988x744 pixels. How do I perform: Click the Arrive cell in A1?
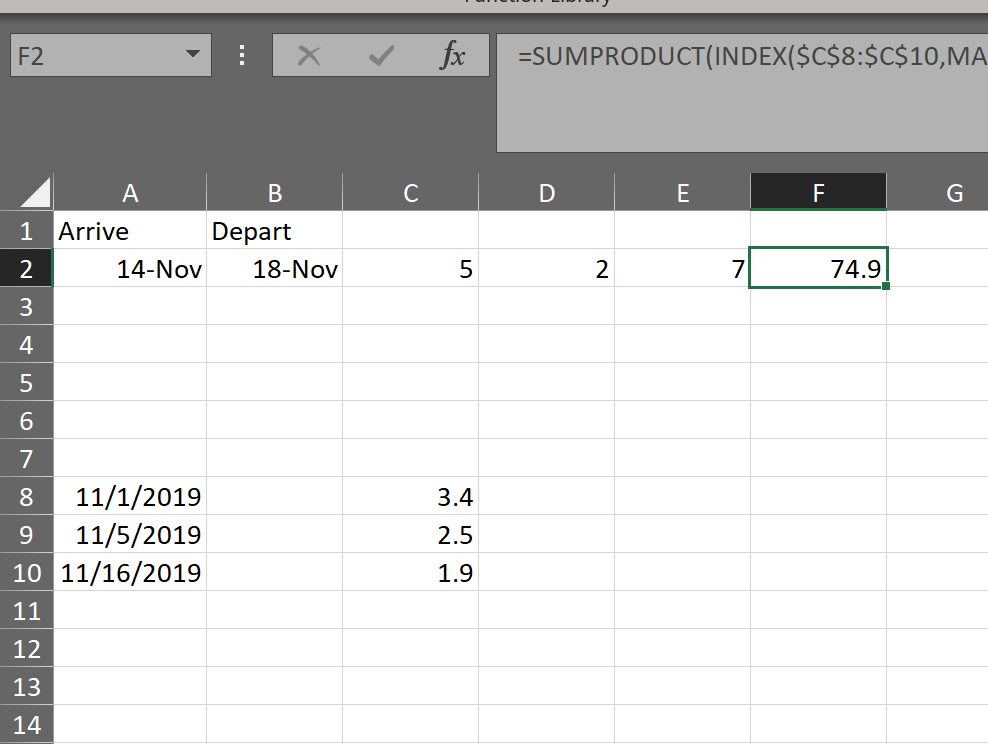129,231
